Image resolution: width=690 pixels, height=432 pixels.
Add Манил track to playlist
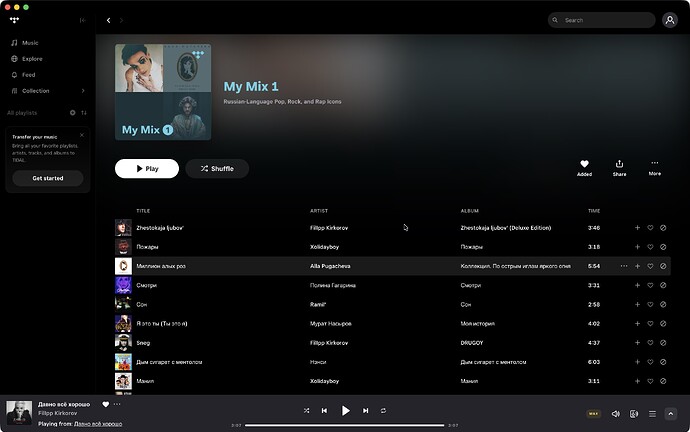[x=637, y=381]
